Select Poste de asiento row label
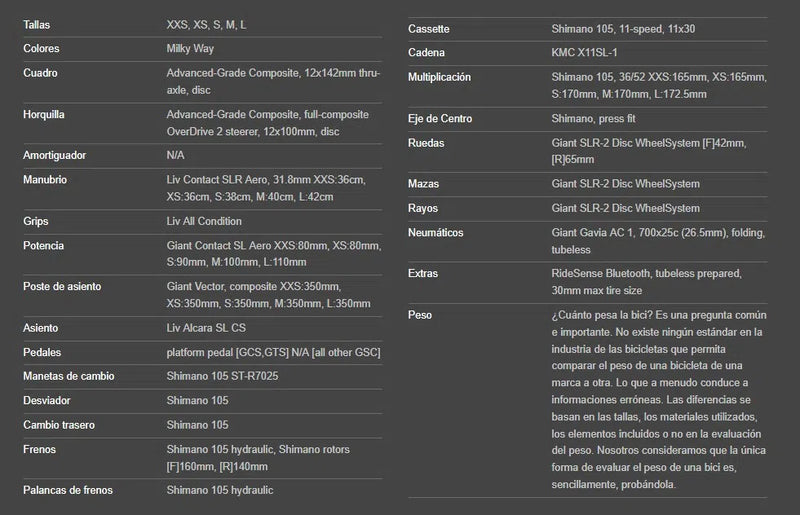Viewport: 800px width, 515px height. point(62,286)
